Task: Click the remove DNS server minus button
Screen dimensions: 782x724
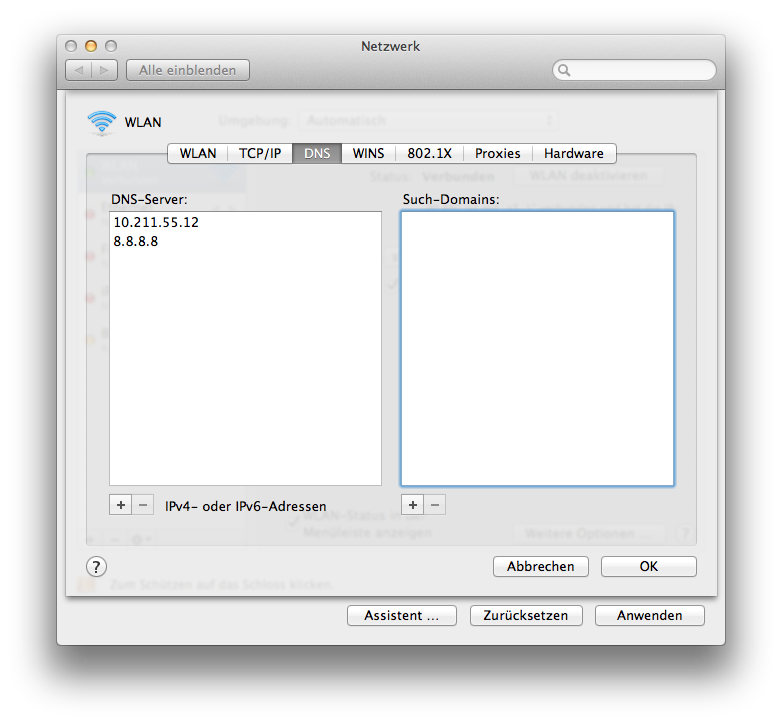Action: tap(143, 505)
